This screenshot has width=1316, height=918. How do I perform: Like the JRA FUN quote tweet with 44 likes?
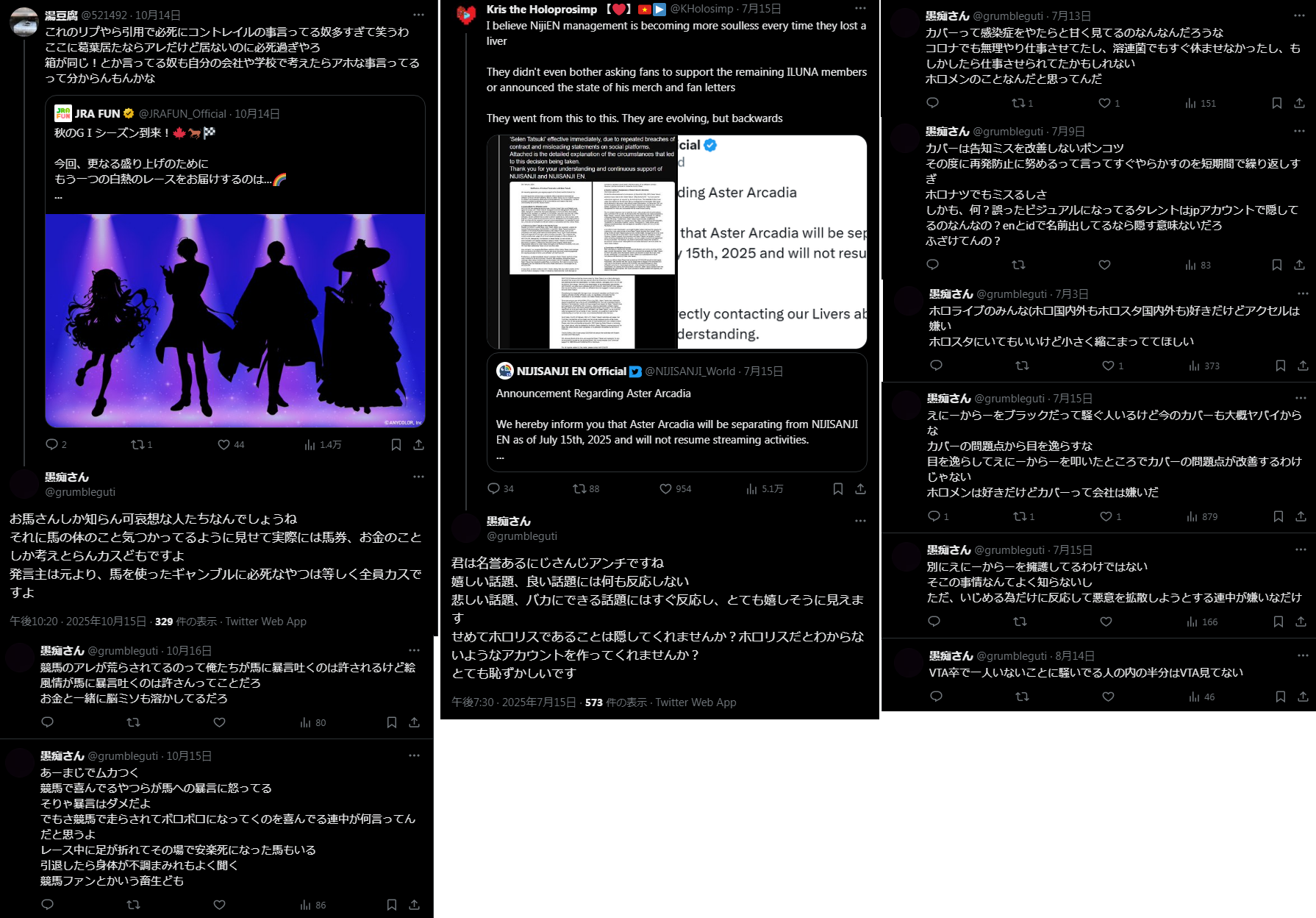[224, 444]
